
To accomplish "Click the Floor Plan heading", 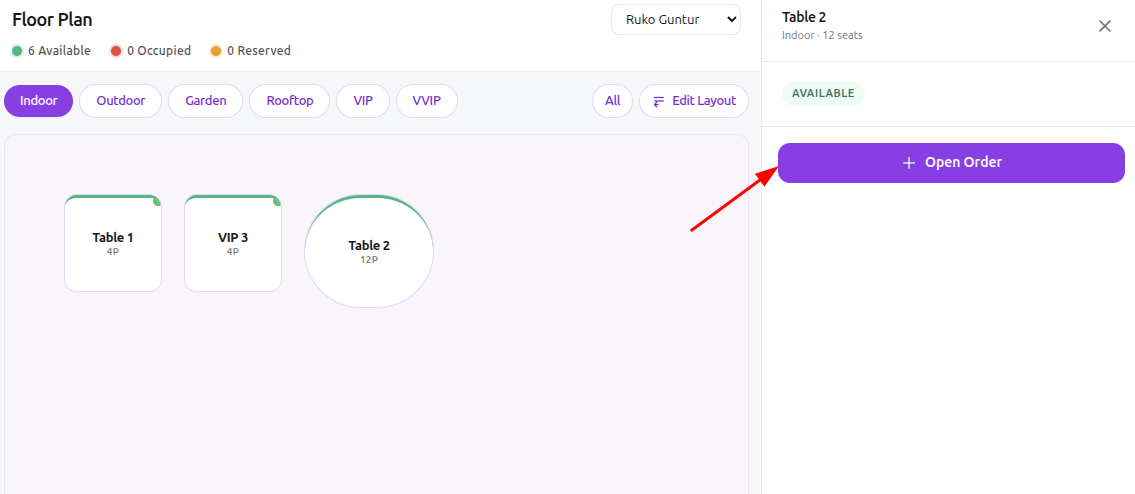I will pos(52,20).
